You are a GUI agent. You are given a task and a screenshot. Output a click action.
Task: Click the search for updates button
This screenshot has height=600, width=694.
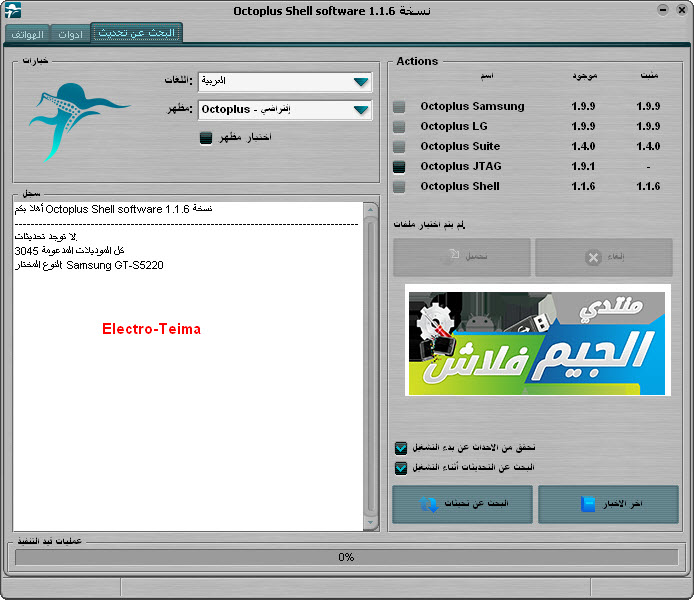[462, 504]
